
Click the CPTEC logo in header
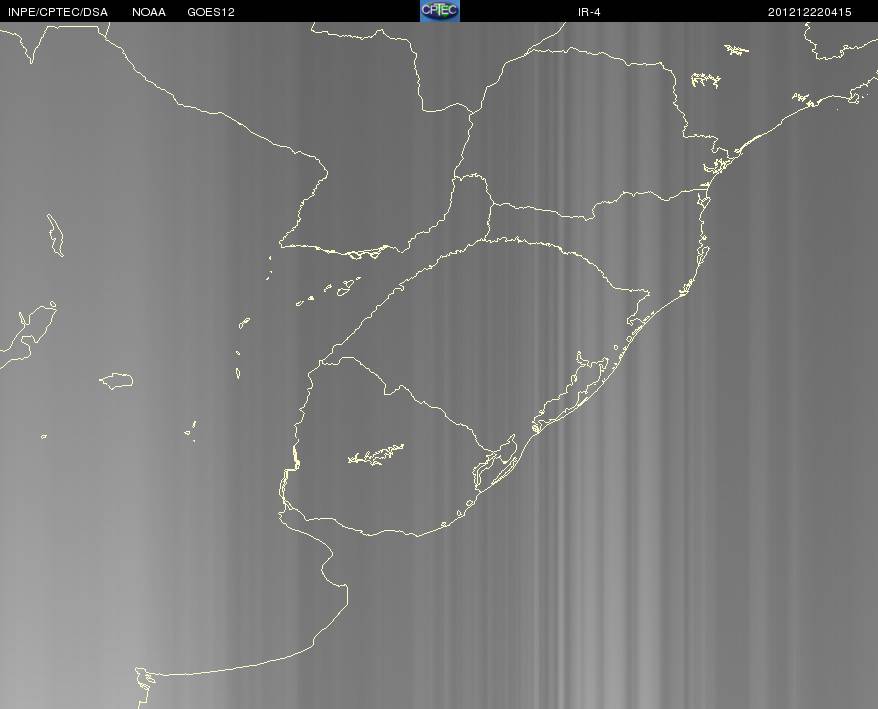(x=440, y=11)
